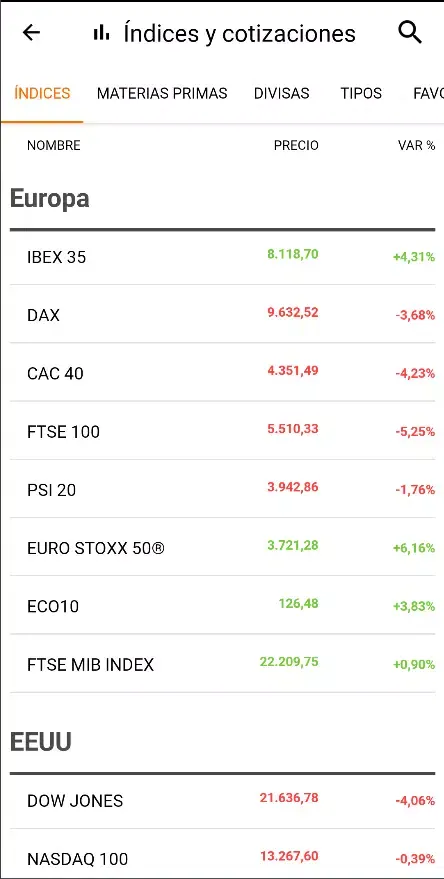Open PSI 20 index details
This screenshot has height=879, width=444.
(x=223, y=489)
